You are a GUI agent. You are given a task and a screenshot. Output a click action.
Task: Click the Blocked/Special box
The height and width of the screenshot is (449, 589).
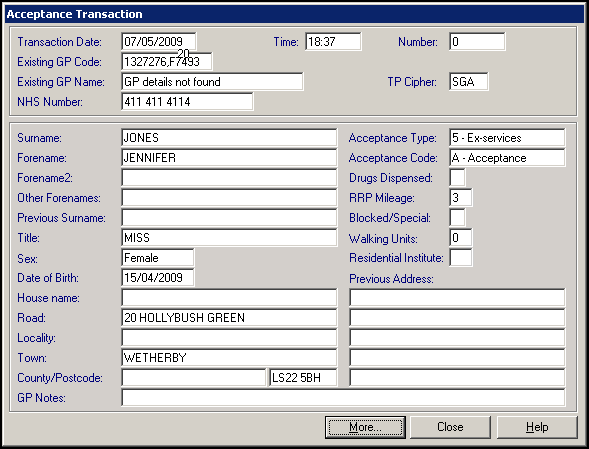pyautogui.click(x=457, y=218)
